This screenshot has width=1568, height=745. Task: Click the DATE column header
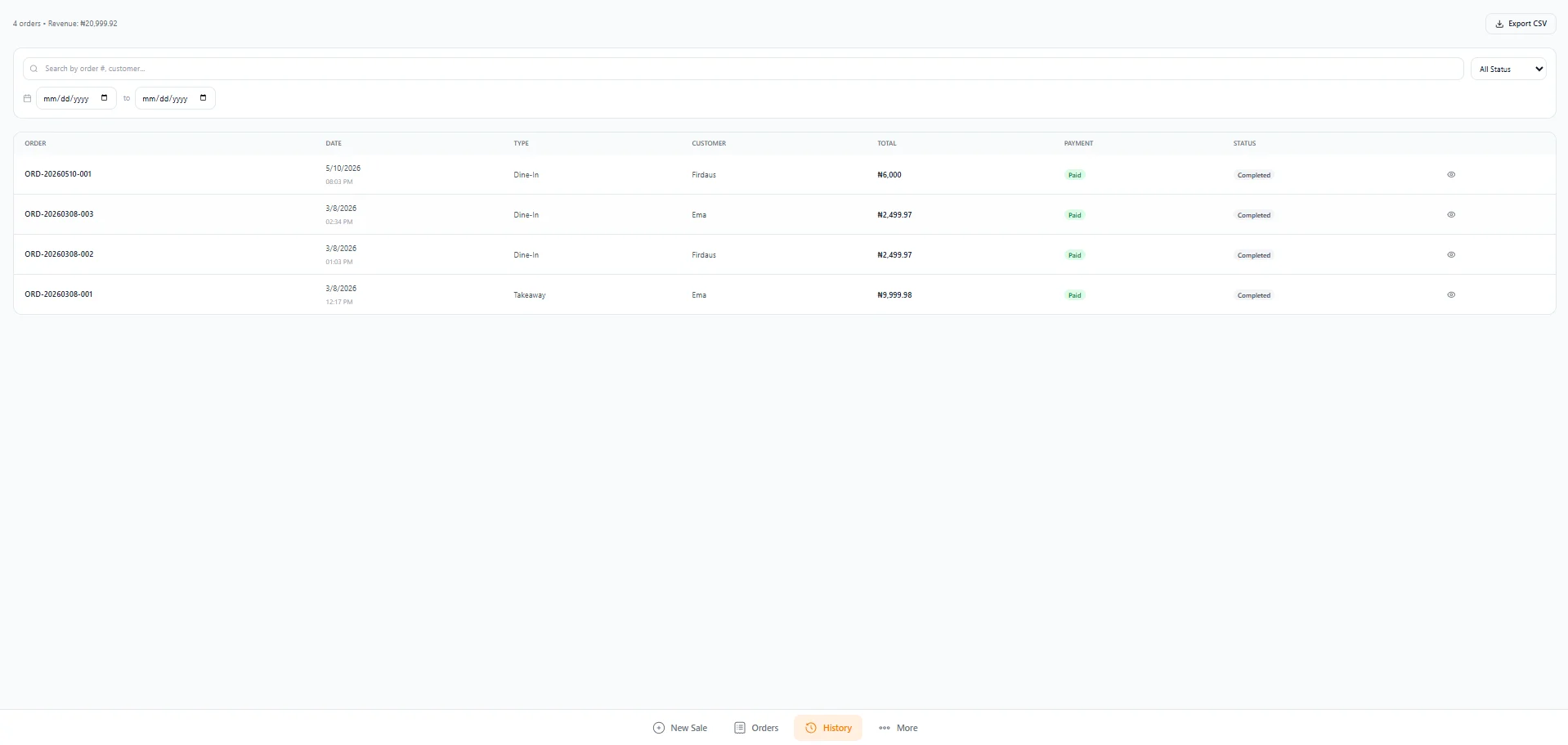click(x=334, y=143)
